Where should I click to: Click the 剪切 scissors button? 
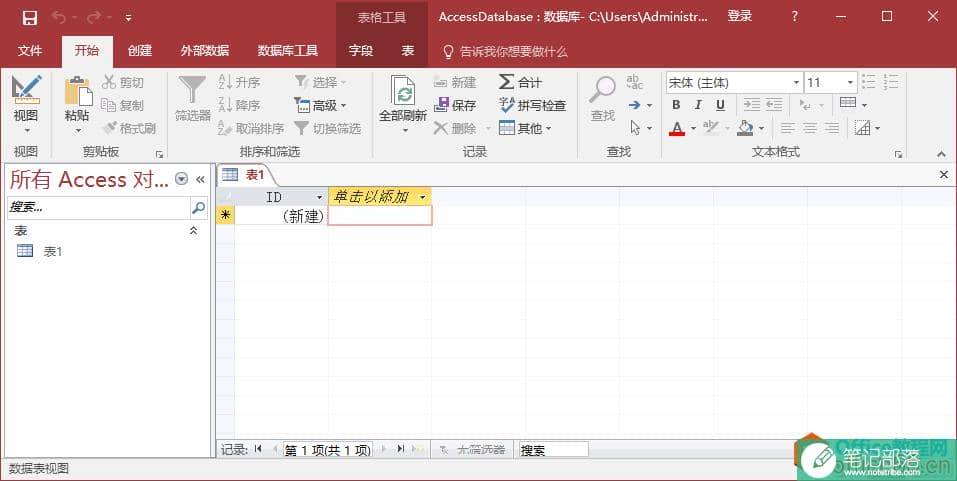pyautogui.click(x=123, y=82)
